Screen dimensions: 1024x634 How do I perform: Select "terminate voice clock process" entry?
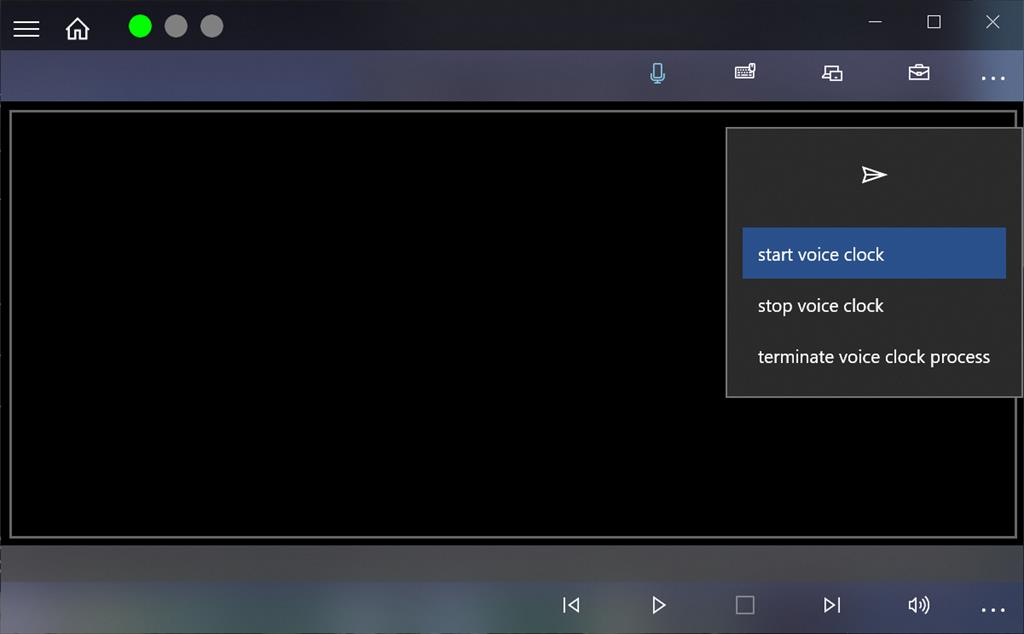tap(873, 357)
